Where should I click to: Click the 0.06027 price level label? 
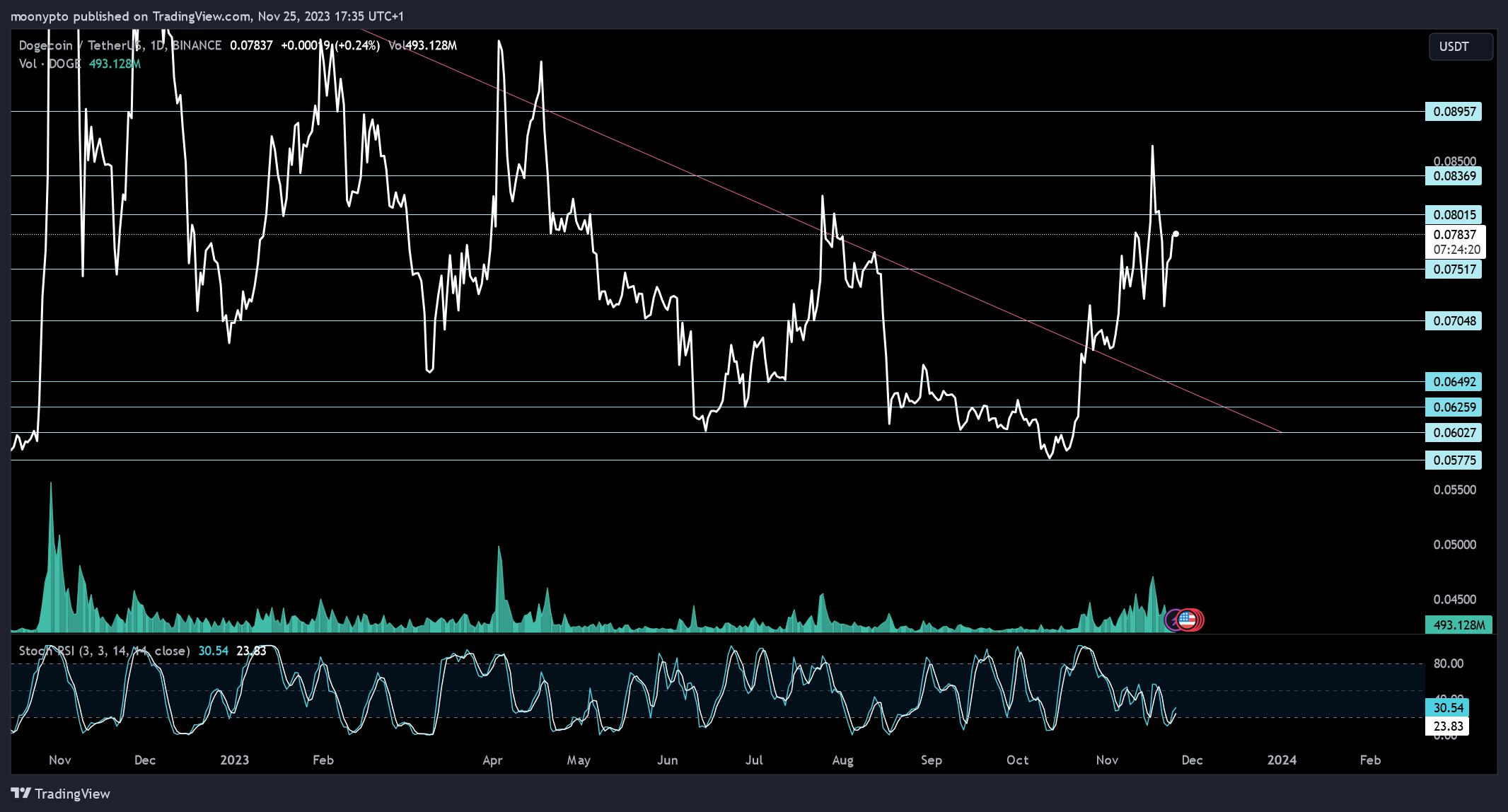(x=1453, y=433)
